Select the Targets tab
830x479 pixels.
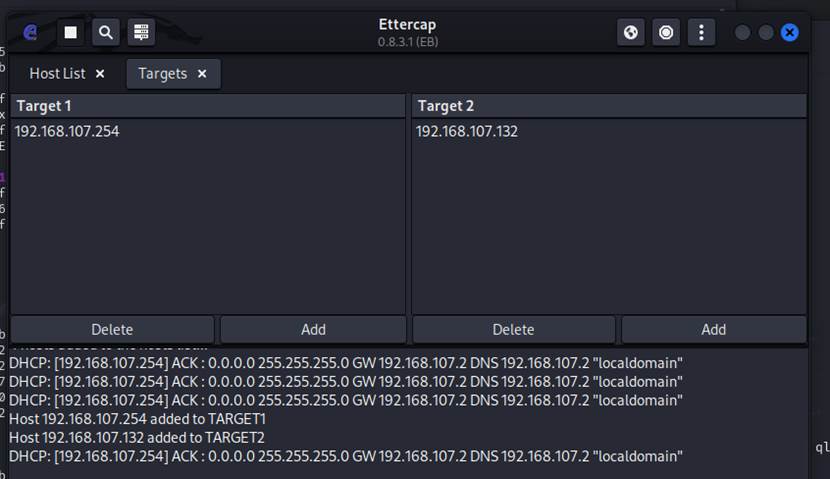(x=163, y=74)
